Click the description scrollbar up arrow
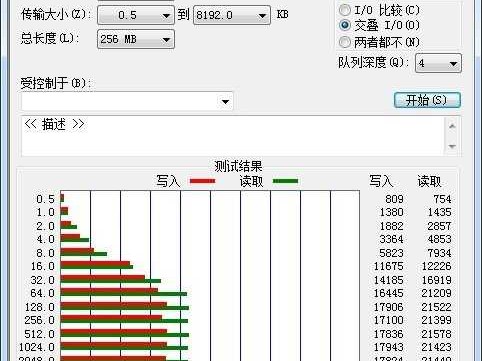The height and width of the screenshot is (361, 482). 452,126
